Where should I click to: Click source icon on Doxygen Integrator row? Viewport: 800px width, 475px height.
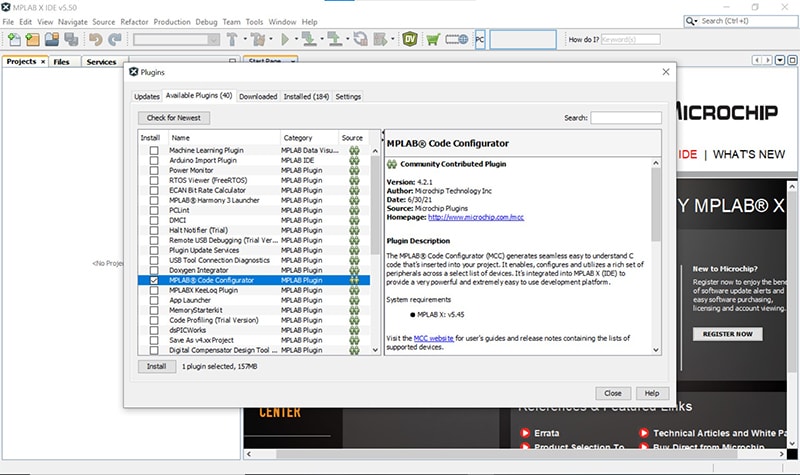click(354, 270)
